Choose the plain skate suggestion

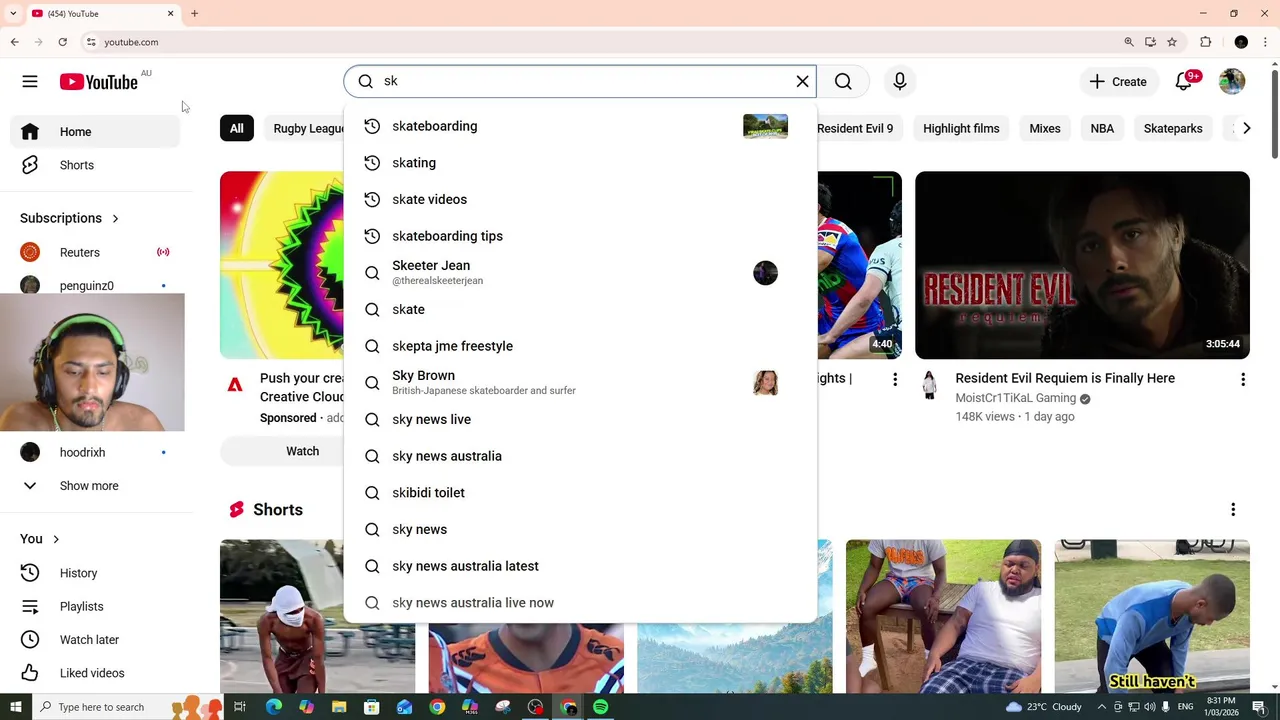pos(580,309)
